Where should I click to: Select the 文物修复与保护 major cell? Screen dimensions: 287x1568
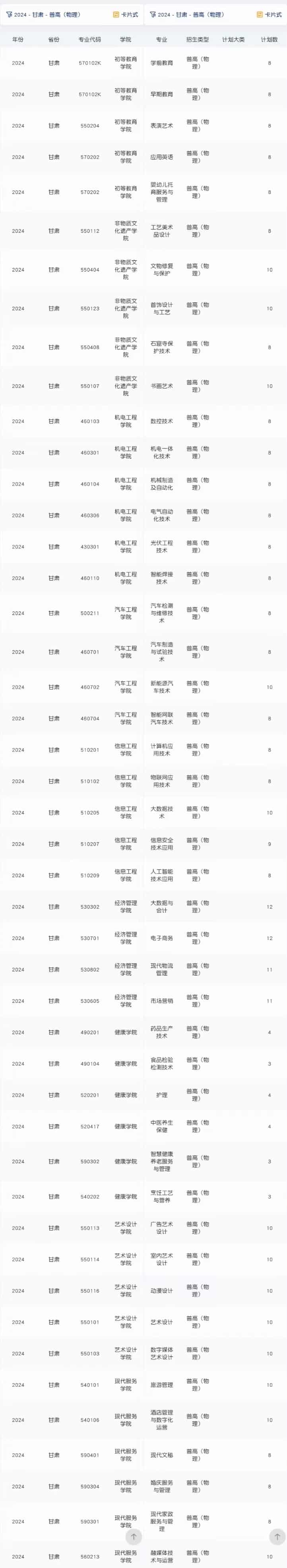click(x=162, y=270)
